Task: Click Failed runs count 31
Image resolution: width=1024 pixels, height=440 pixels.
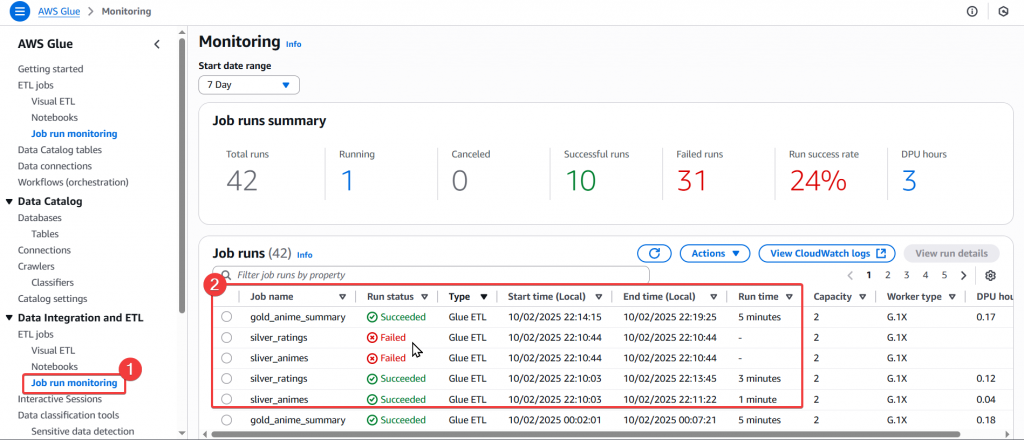Action: (x=692, y=180)
